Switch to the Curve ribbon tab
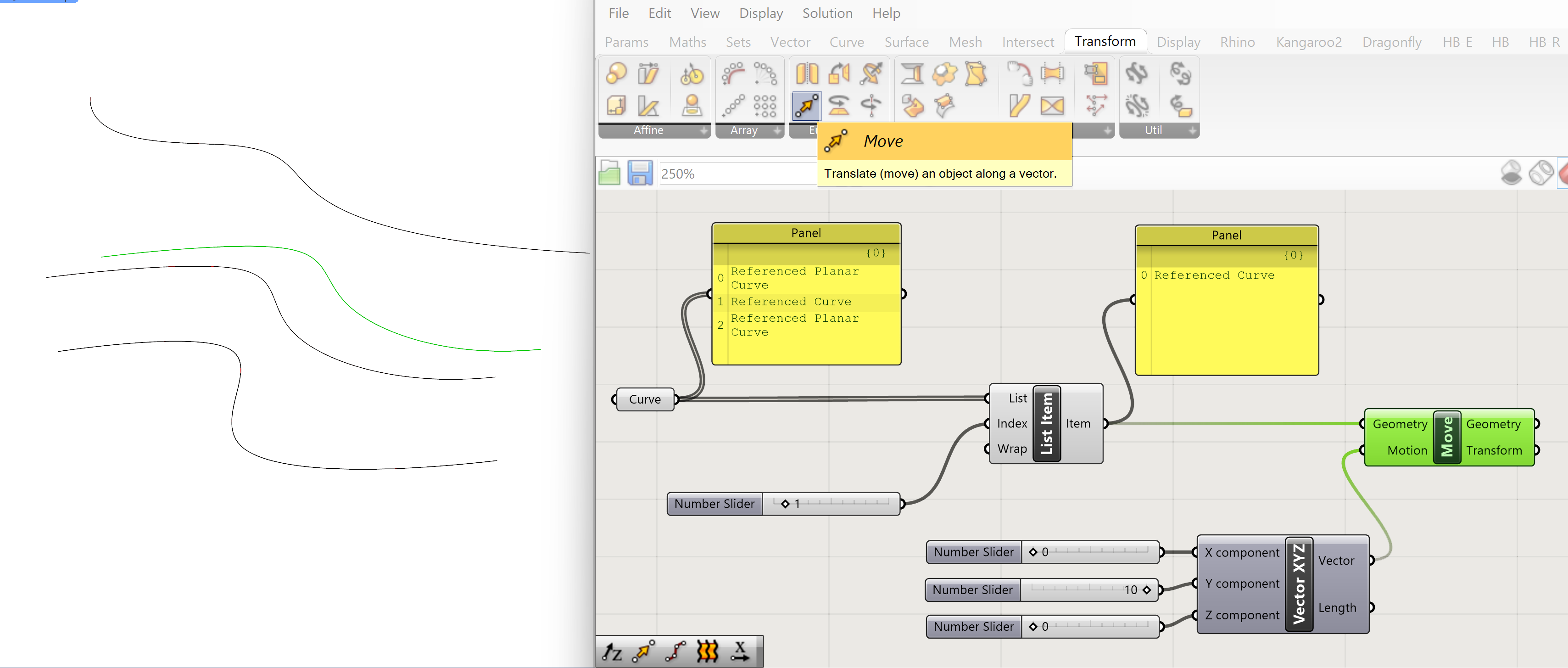1568x668 pixels. (x=846, y=42)
